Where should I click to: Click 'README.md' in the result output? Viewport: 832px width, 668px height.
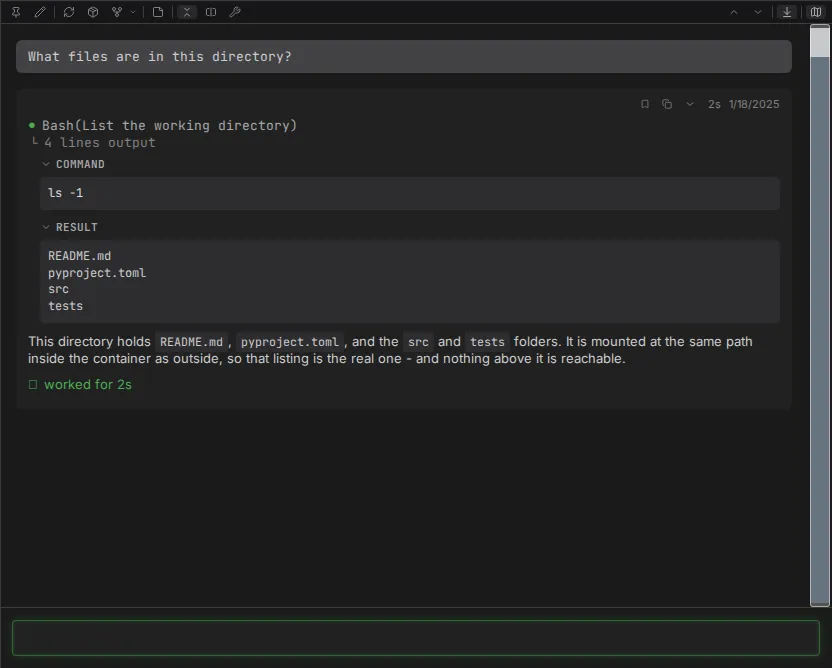click(80, 256)
